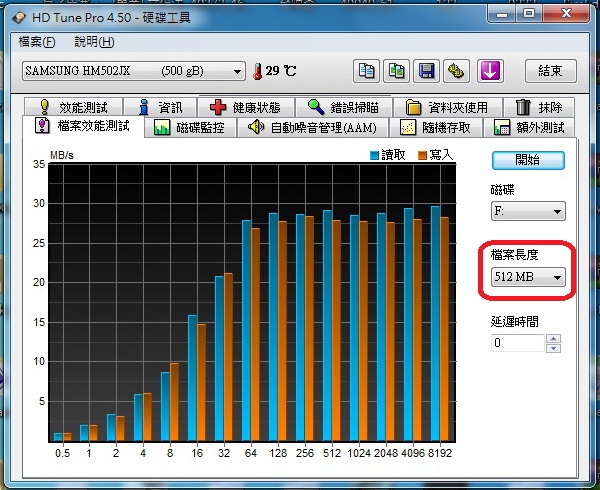Viewport: 600px width, 490px height.
Task: Select the 檔案效能測試 file benchmark tab
Action: point(83,126)
